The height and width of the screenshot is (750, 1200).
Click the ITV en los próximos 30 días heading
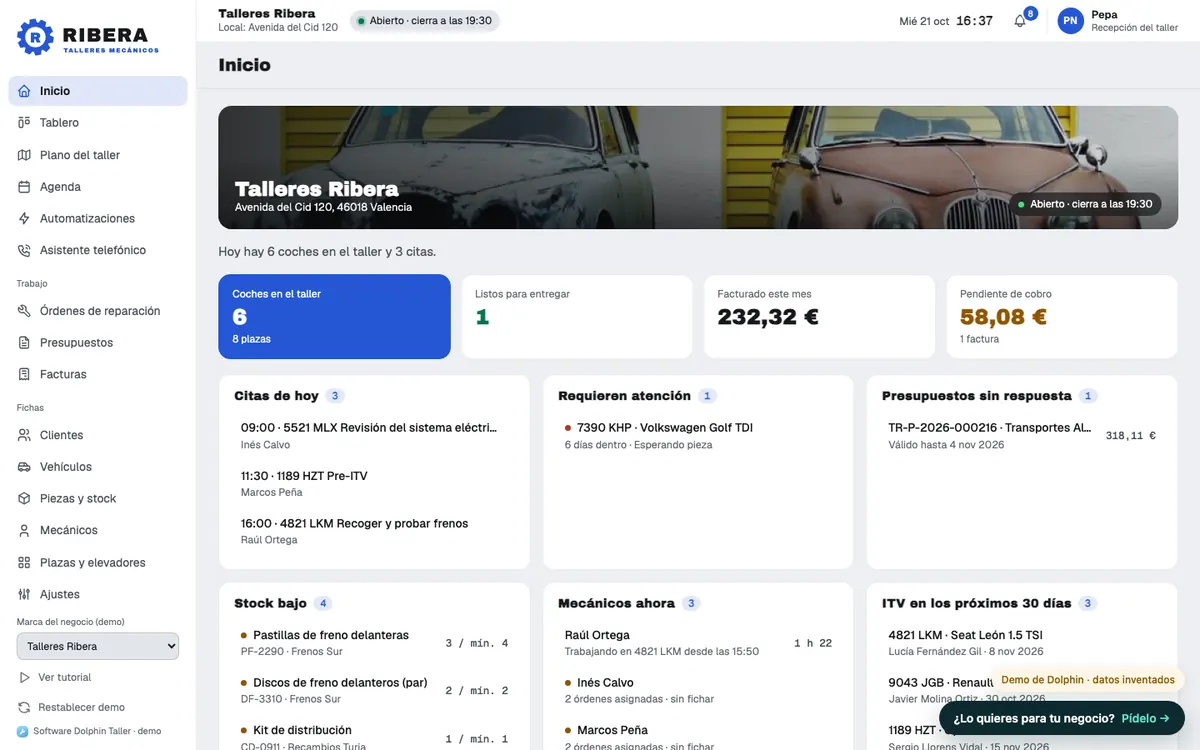tap(976, 603)
